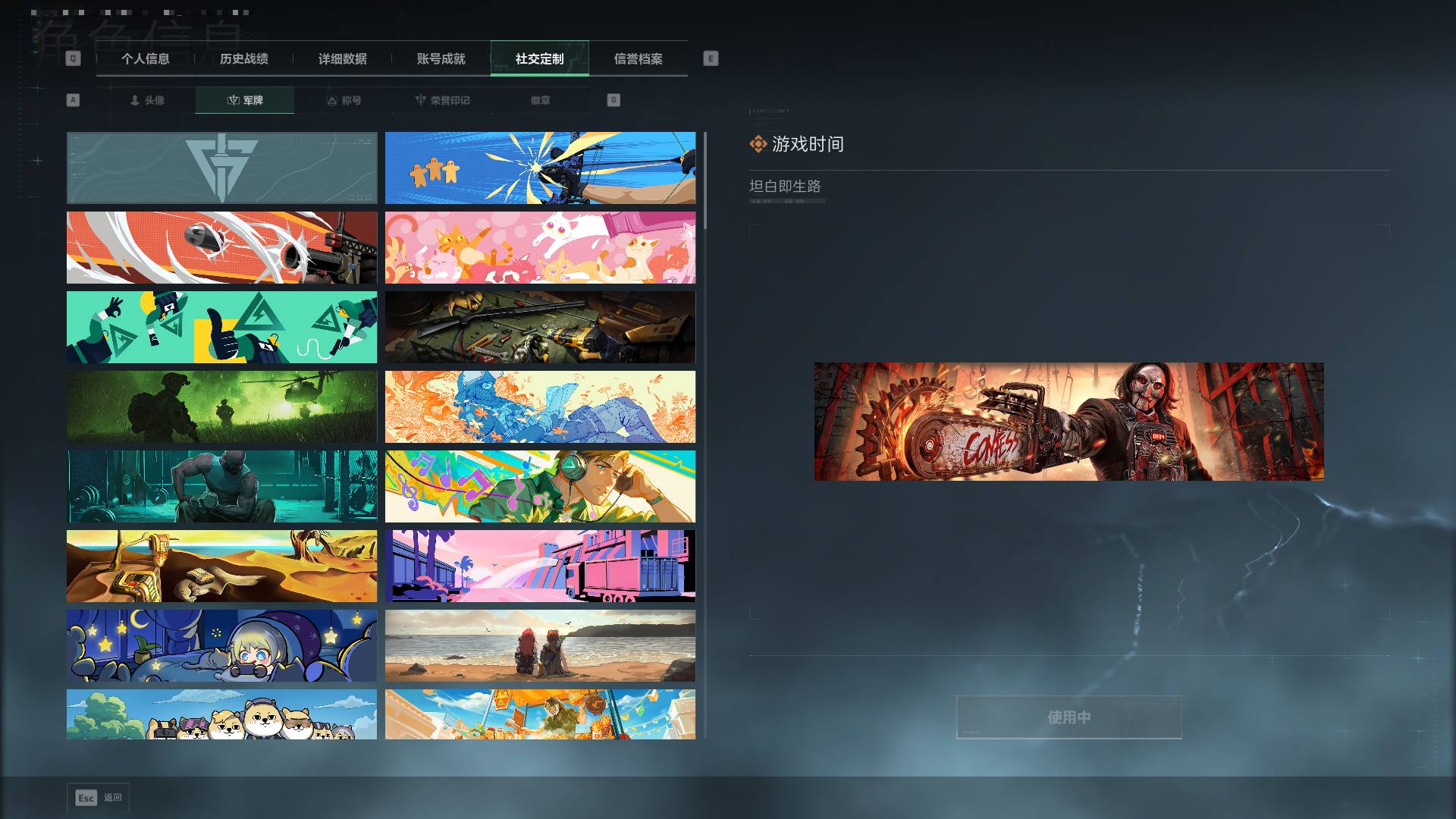Go to the 信誉档案 tab
This screenshot has width=1456, height=819.
(x=639, y=58)
